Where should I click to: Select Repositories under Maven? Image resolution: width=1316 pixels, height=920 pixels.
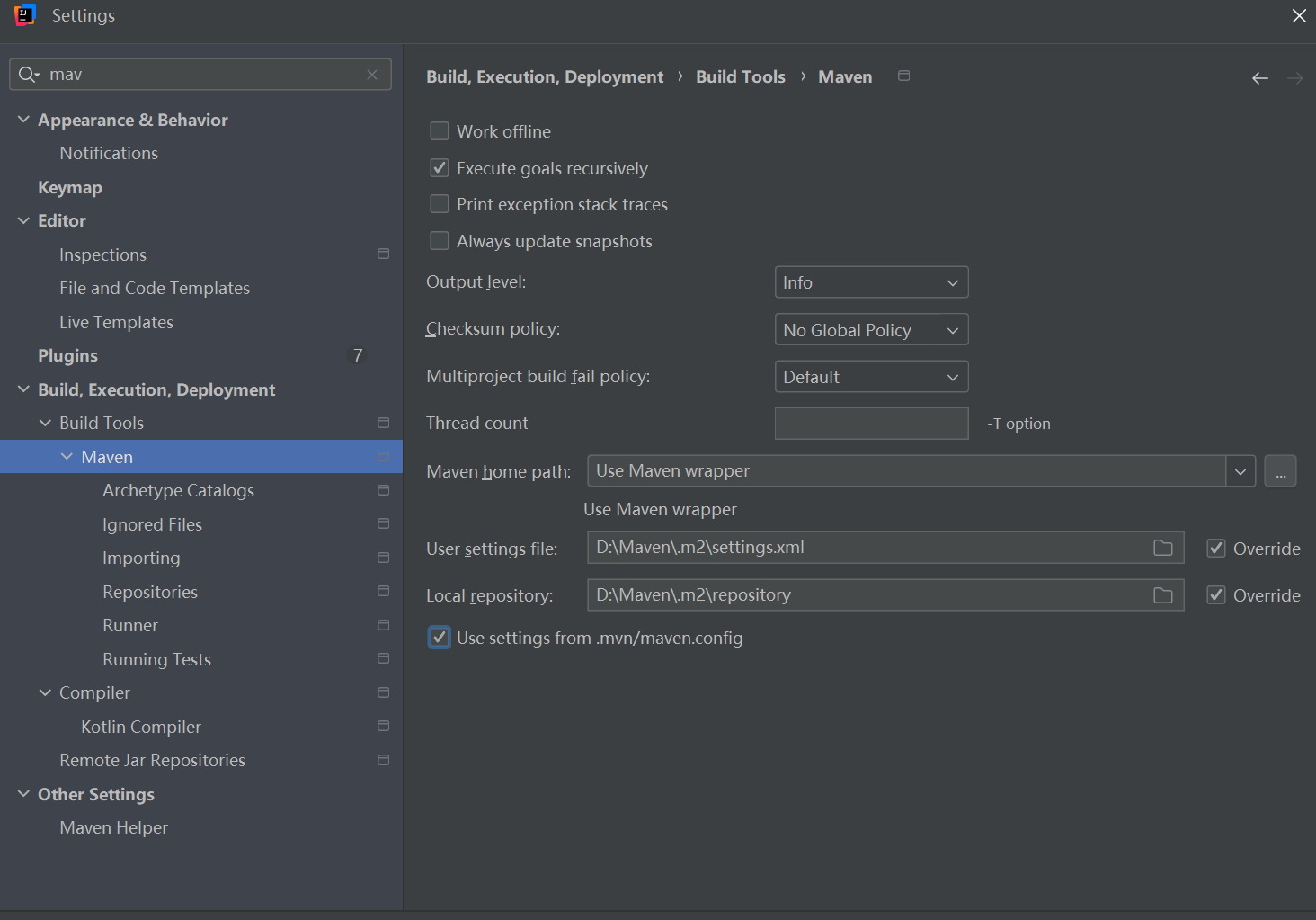point(150,592)
